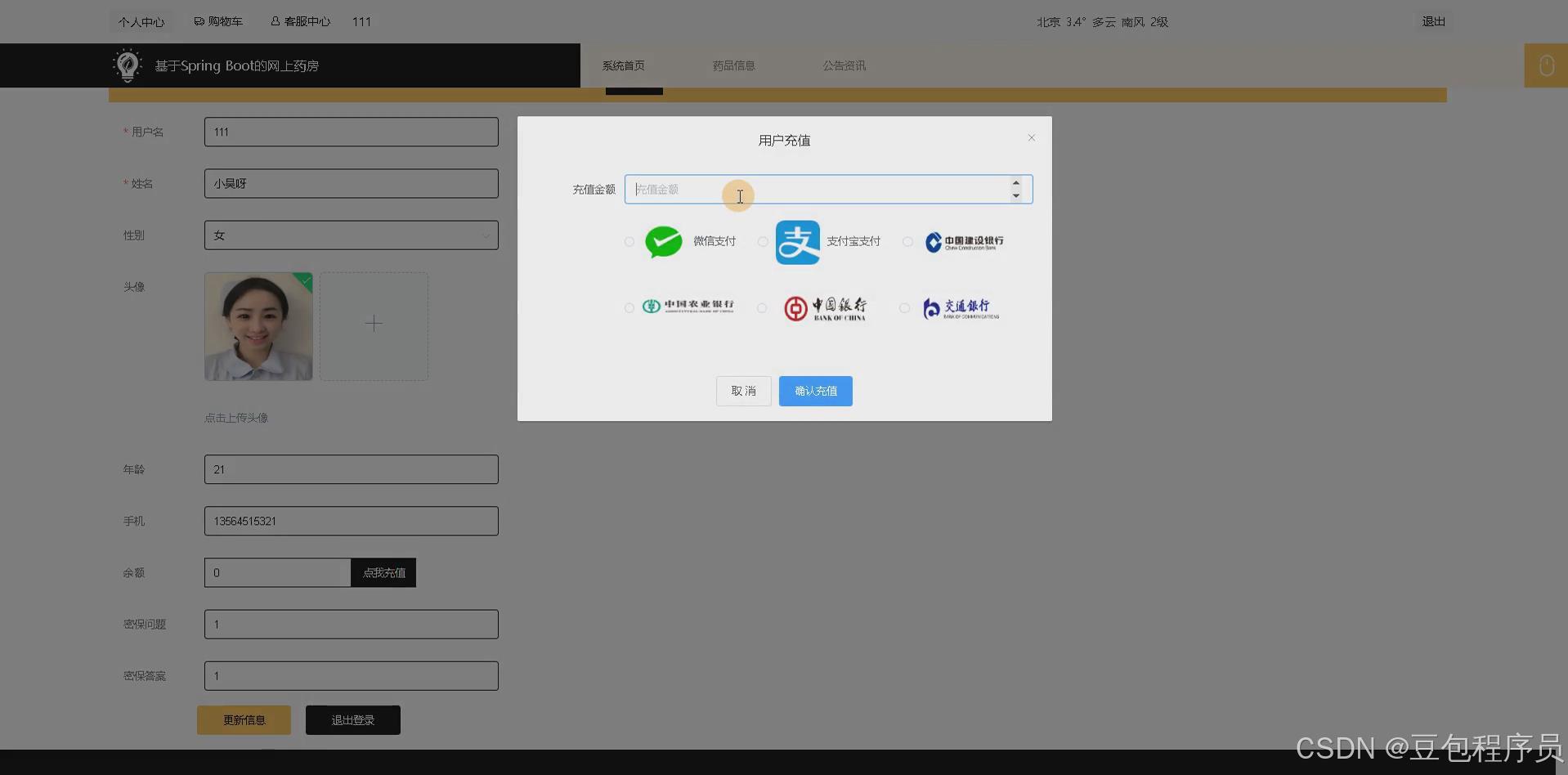Click the 点我充值 button
Viewport: 1568px width, 775px height.
383,572
